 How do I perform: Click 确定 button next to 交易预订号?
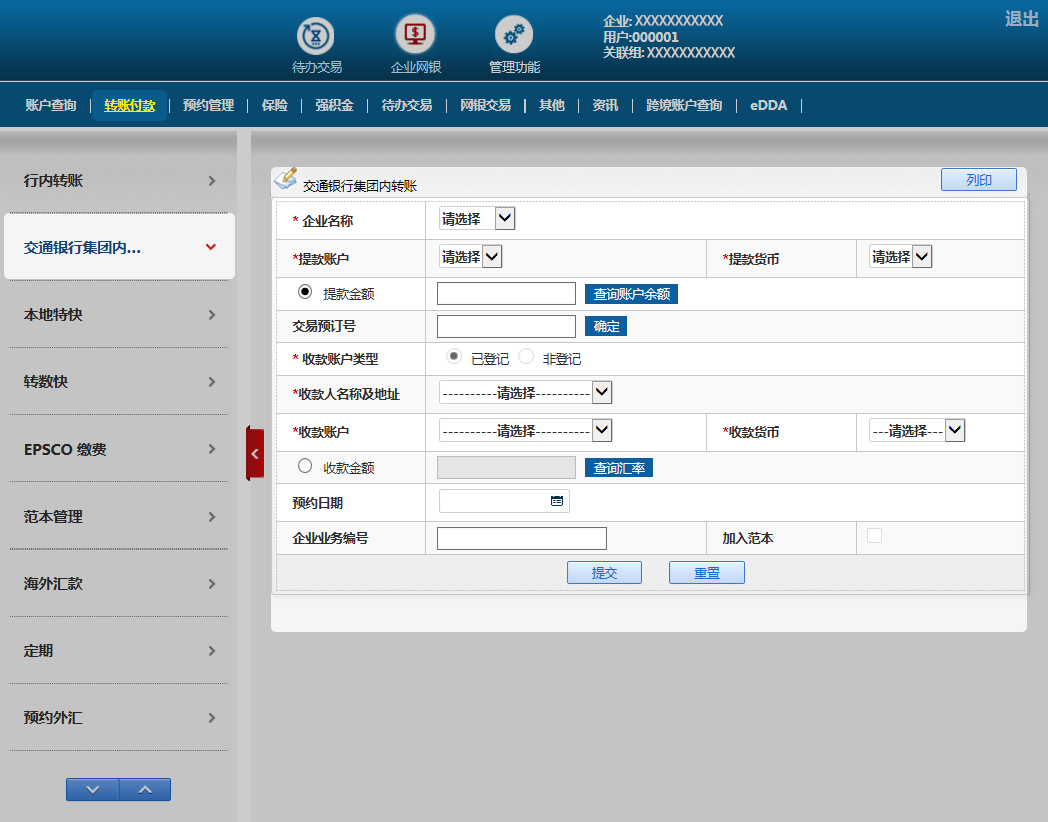606,326
